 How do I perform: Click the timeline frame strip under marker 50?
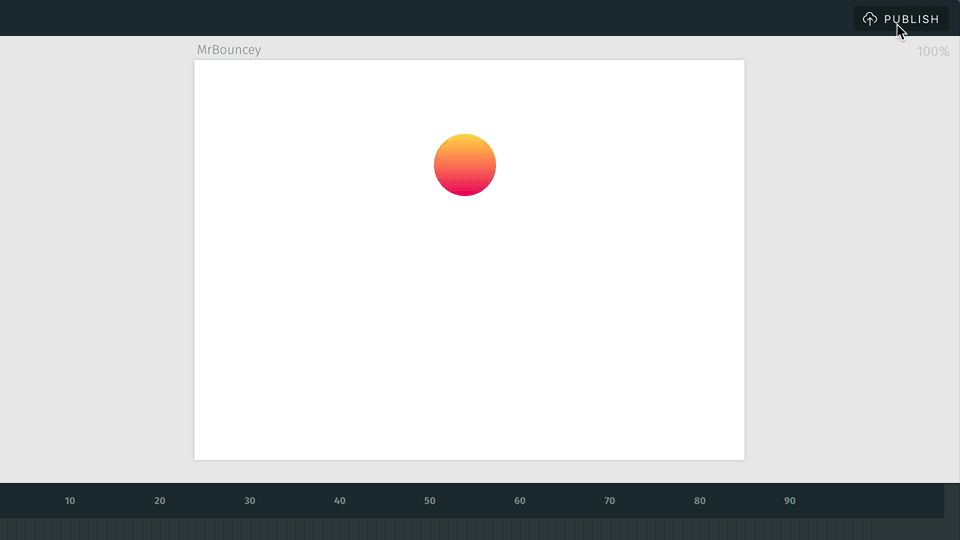point(430,529)
